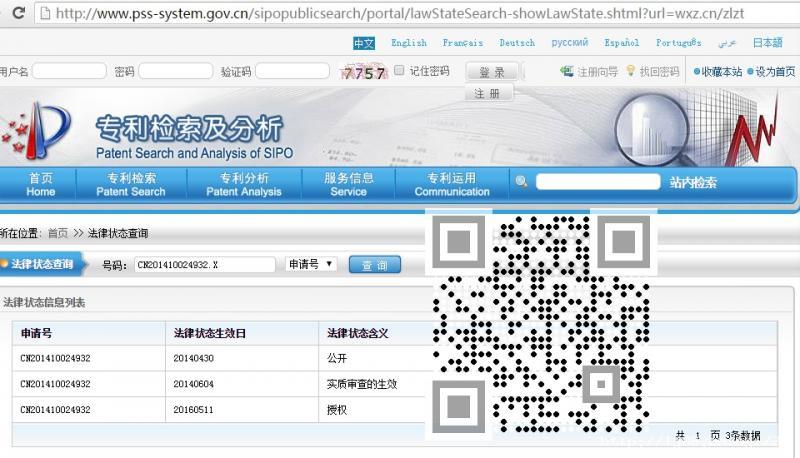Click date cell 20160511
Image resolution: width=800 pixels, height=458 pixels.
193,410
